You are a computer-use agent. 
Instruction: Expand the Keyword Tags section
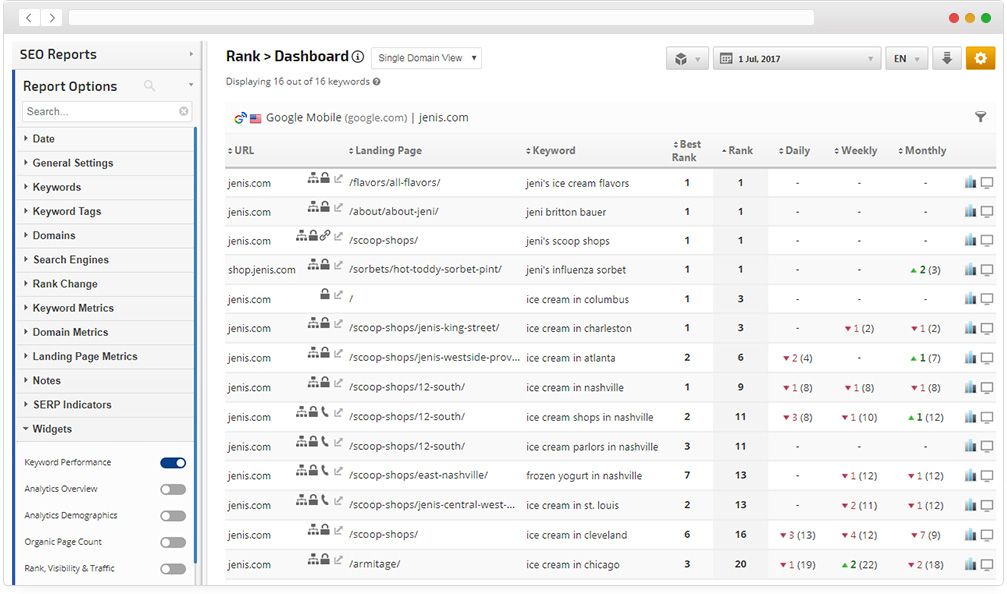[x=67, y=211]
